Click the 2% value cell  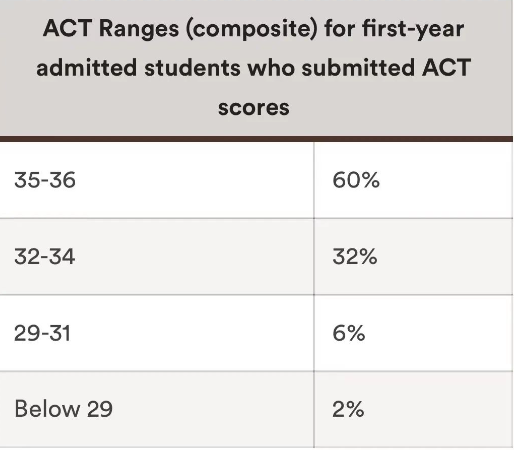click(413, 409)
